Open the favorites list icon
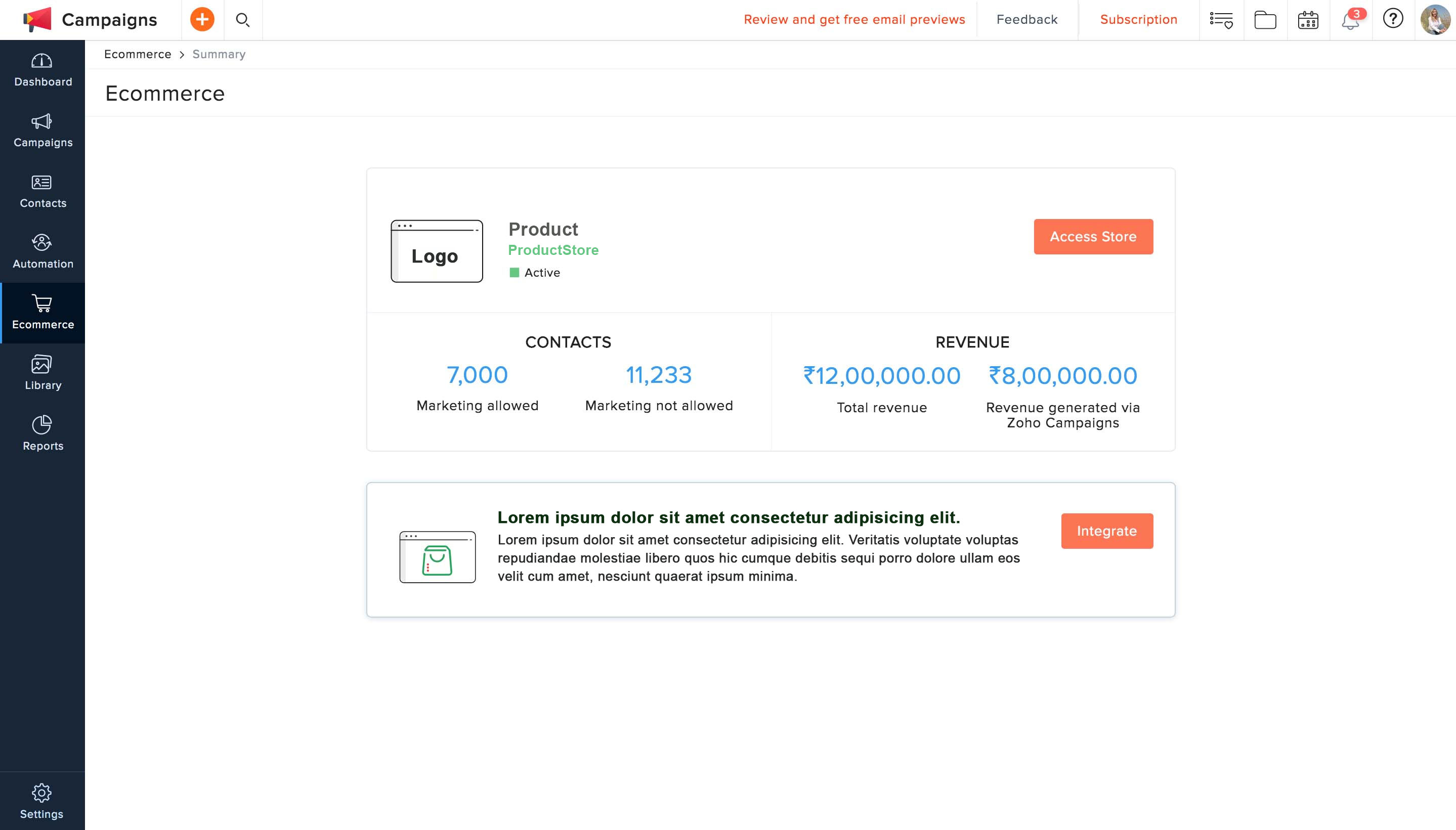The image size is (1456, 830). pos(1221,20)
